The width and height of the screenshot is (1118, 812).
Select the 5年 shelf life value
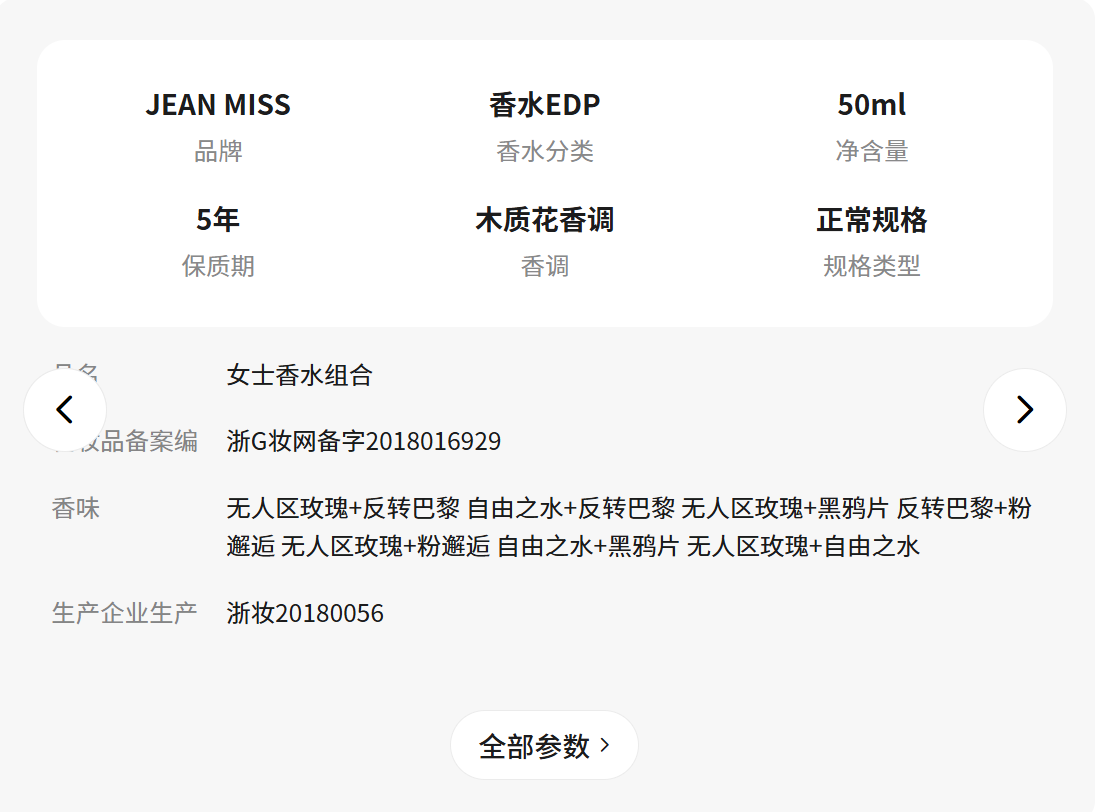218,220
